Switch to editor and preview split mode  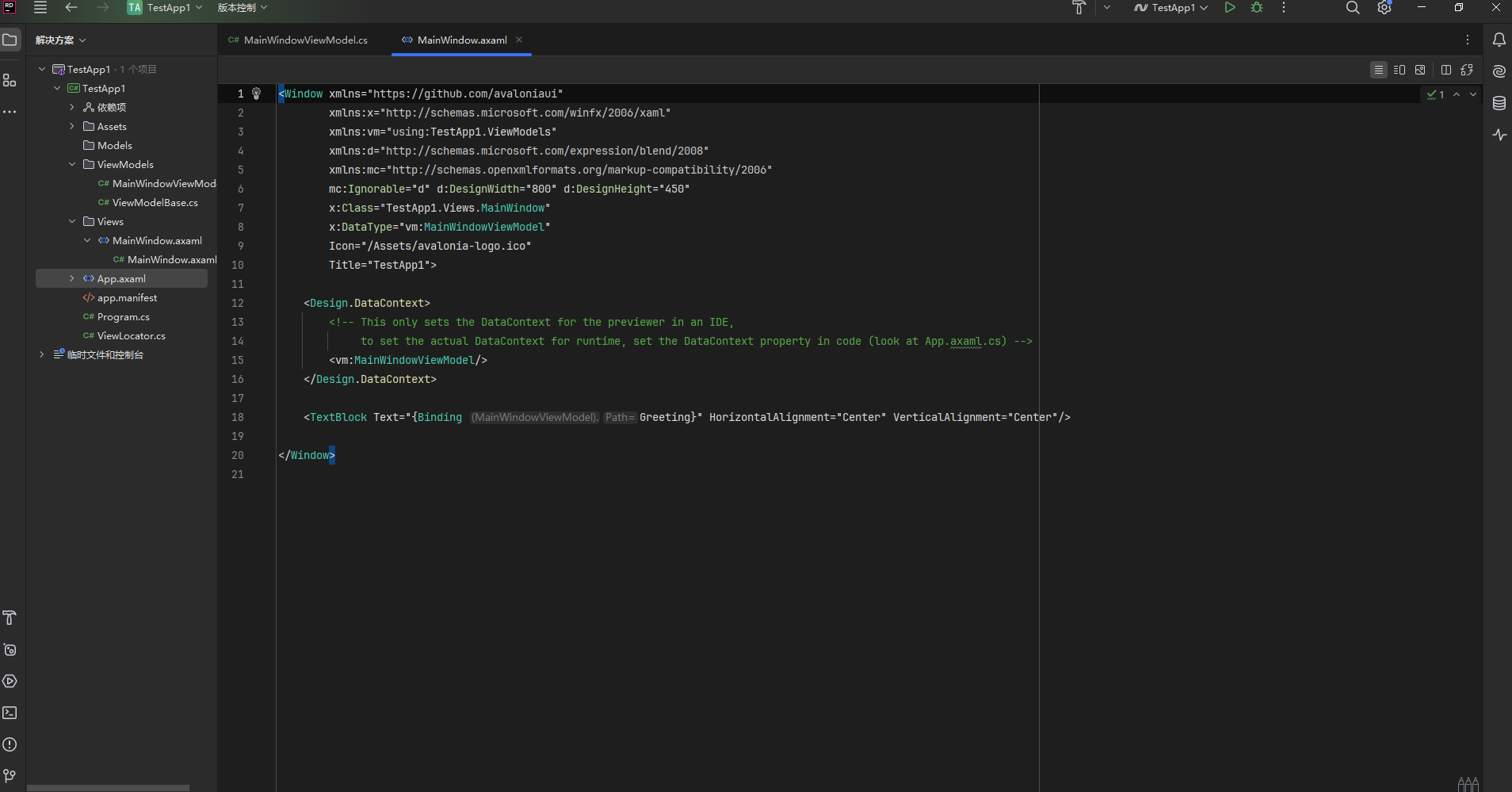pos(1399,70)
